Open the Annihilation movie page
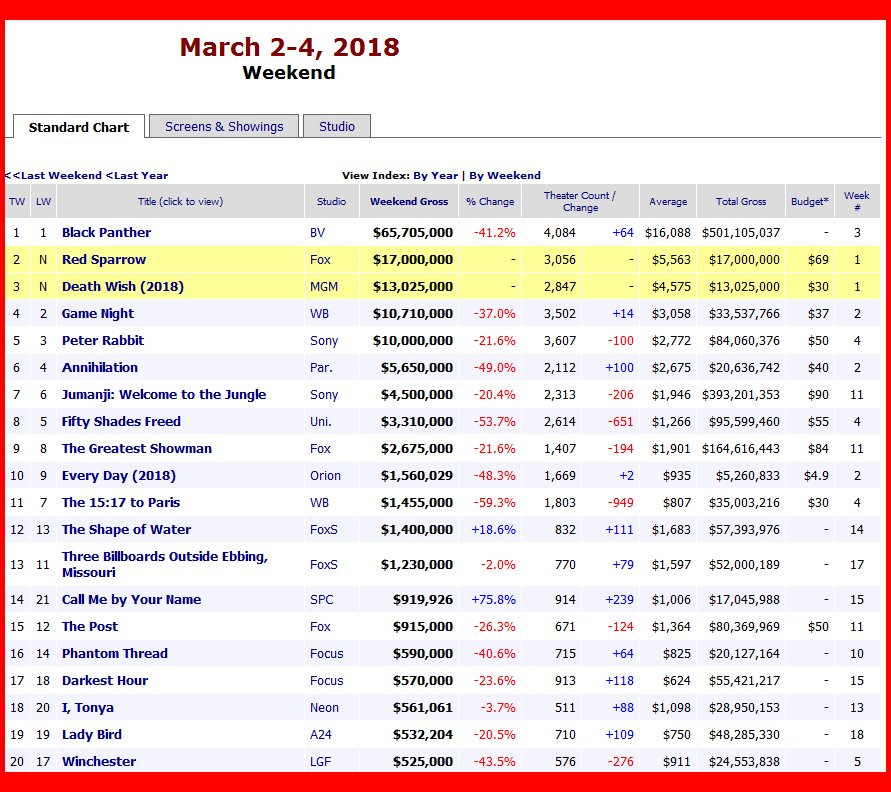The height and width of the screenshot is (792, 891). [100, 368]
